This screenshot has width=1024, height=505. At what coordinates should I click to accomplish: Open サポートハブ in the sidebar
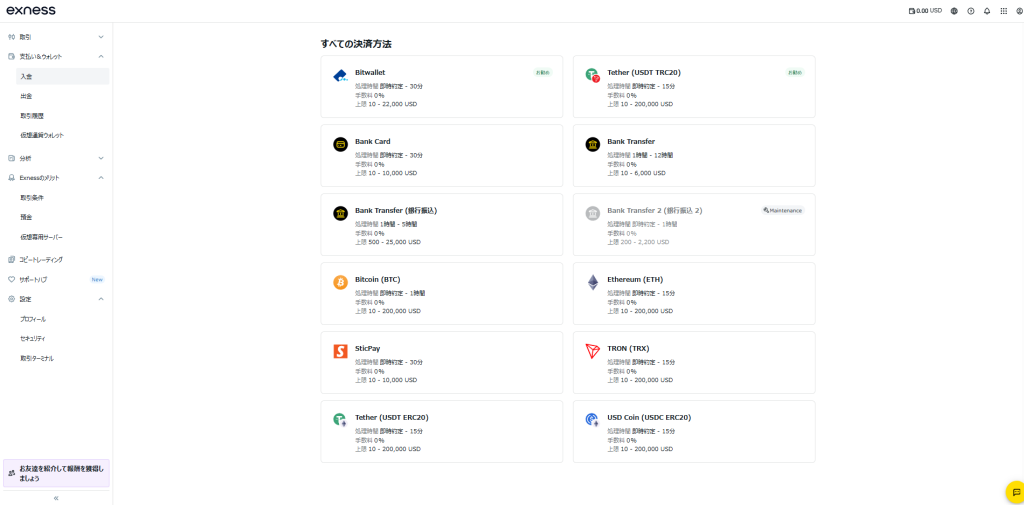click(x=56, y=280)
